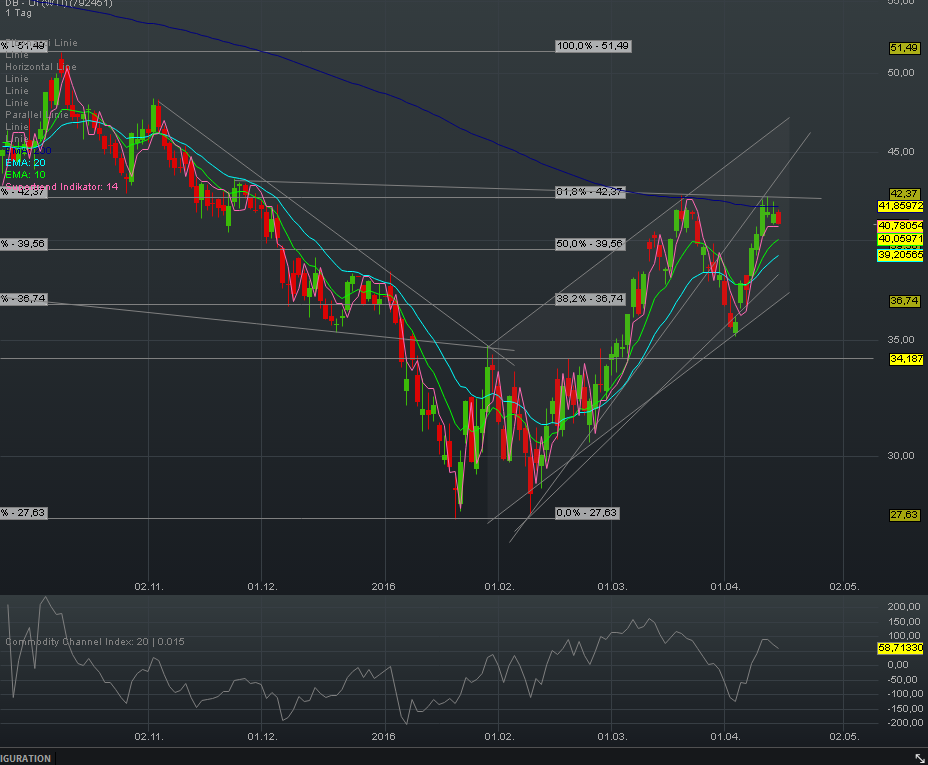The height and width of the screenshot is (765, 928).
Task: Click the 0,0% - 27,63 Fibonacci label
Action: [x=587, y=512]
